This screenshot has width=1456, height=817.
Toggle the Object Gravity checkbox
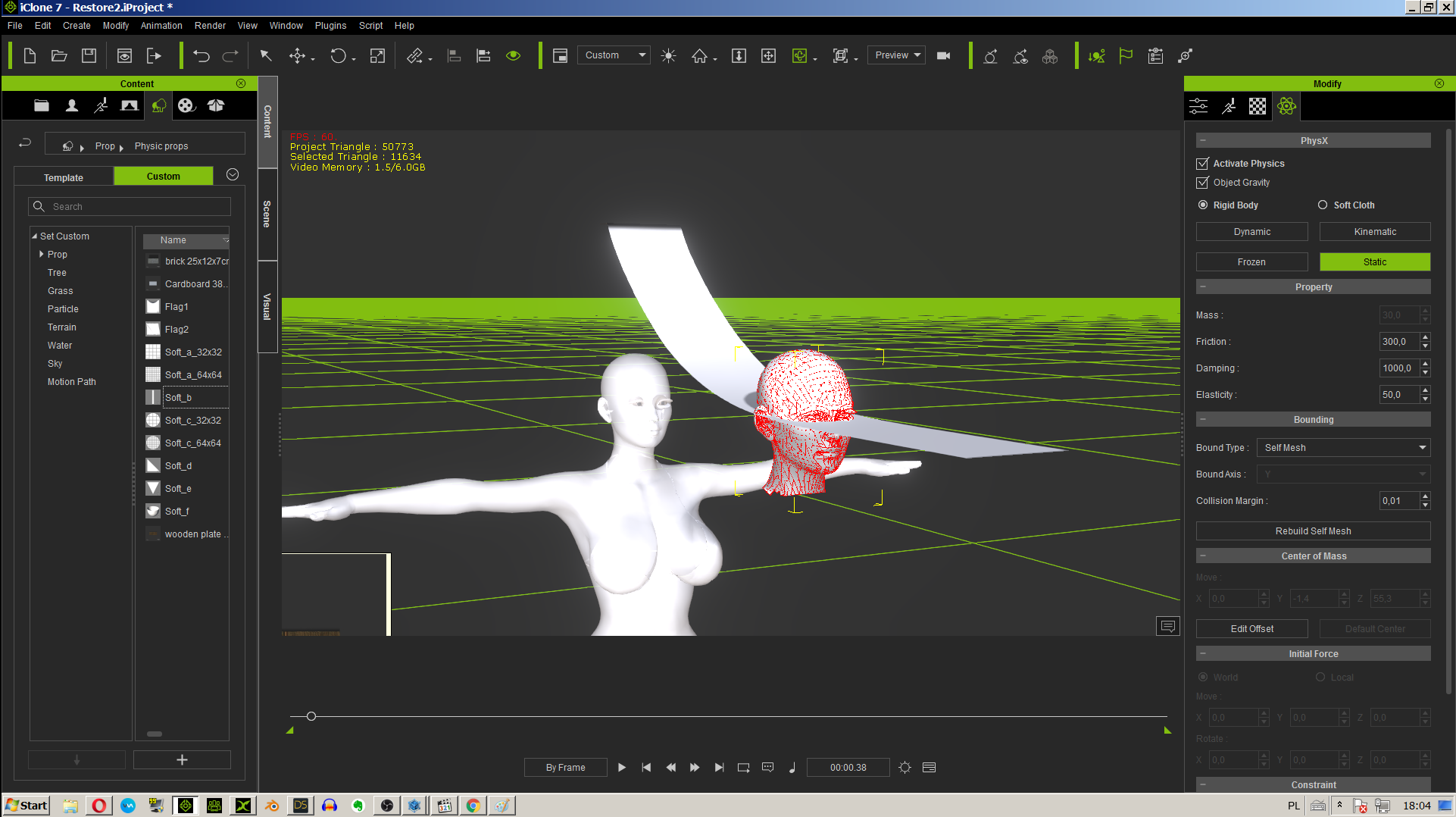(x=1202, y=182)
